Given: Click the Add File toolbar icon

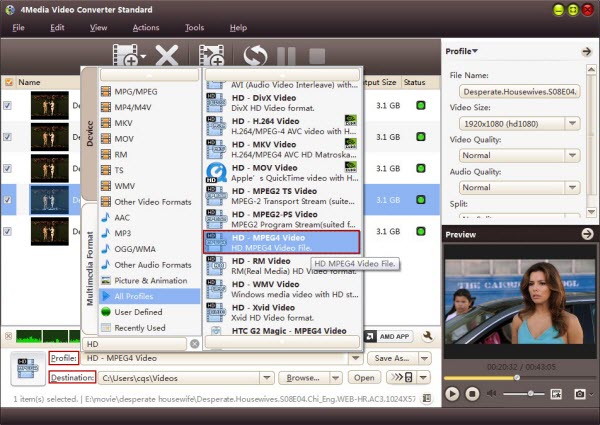Looking at the screenshot, I should click(x=124, y=56).
